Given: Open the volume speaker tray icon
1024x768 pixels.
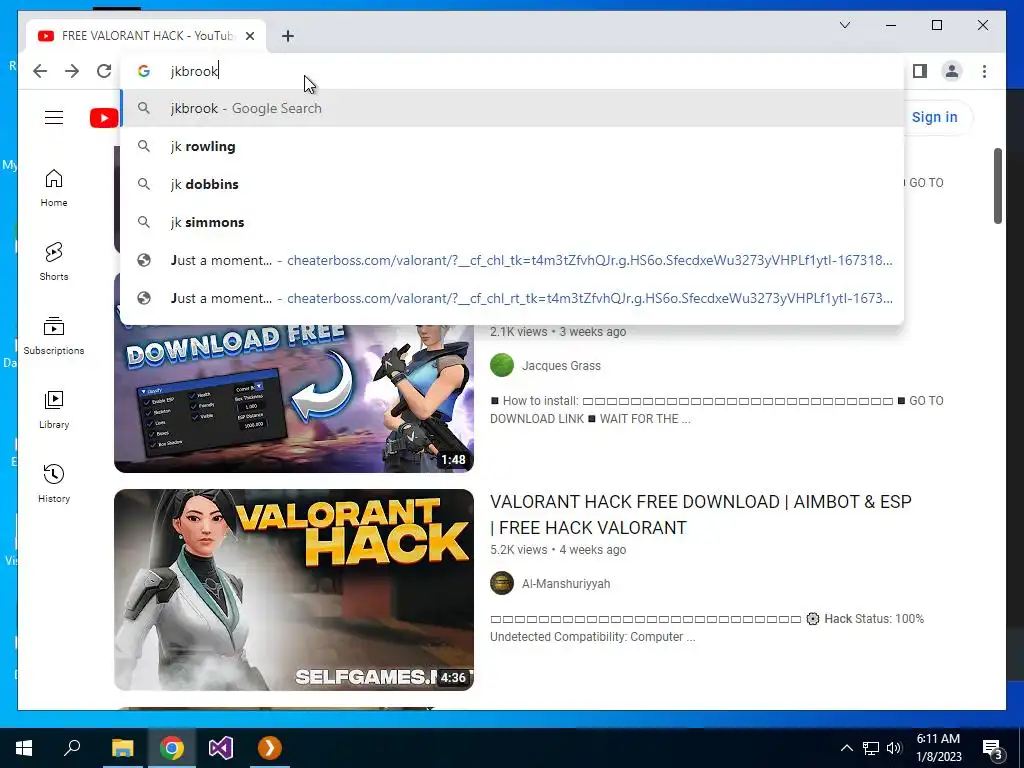Looking at the screenshot, I should (x=894, y=748).
